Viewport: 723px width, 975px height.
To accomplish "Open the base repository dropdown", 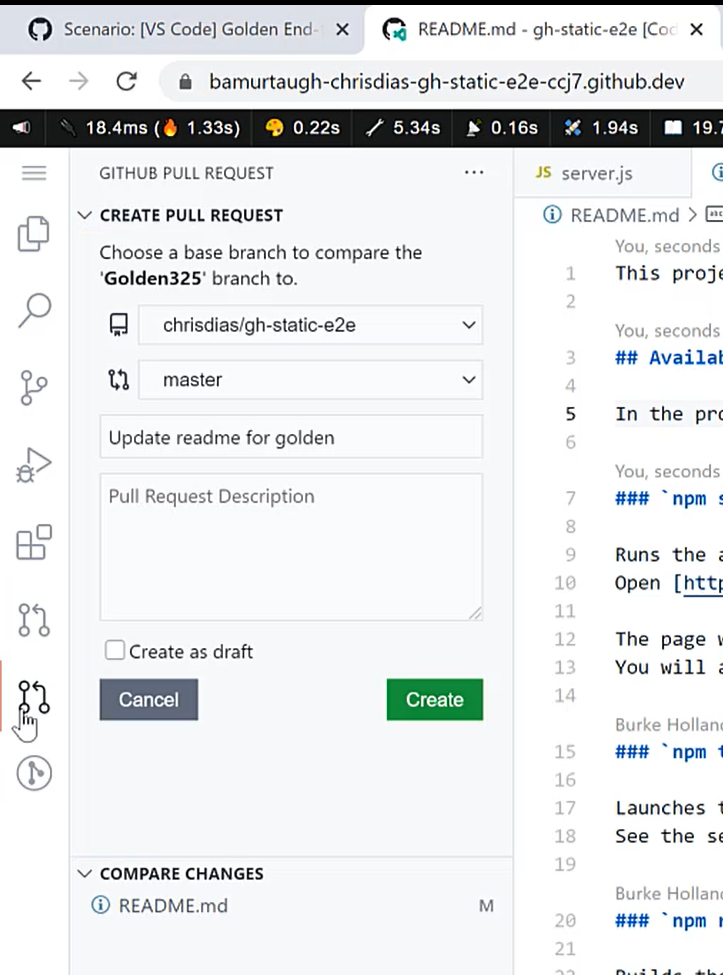I will (x=311, y=324).
